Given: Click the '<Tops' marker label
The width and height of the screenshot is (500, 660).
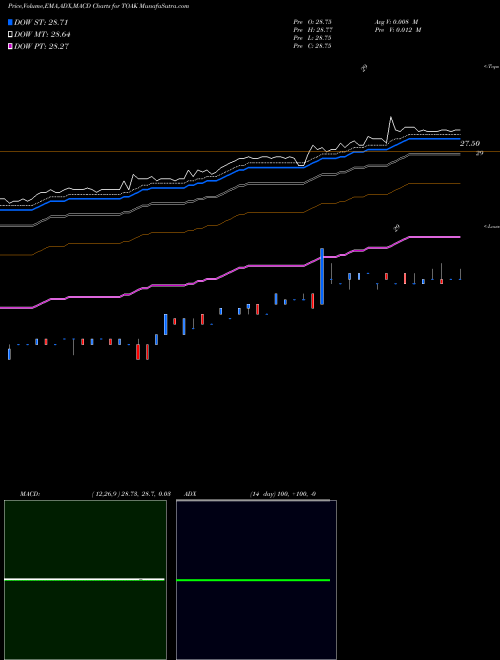Looking at the screenshot, I should (x=491, y=67).
